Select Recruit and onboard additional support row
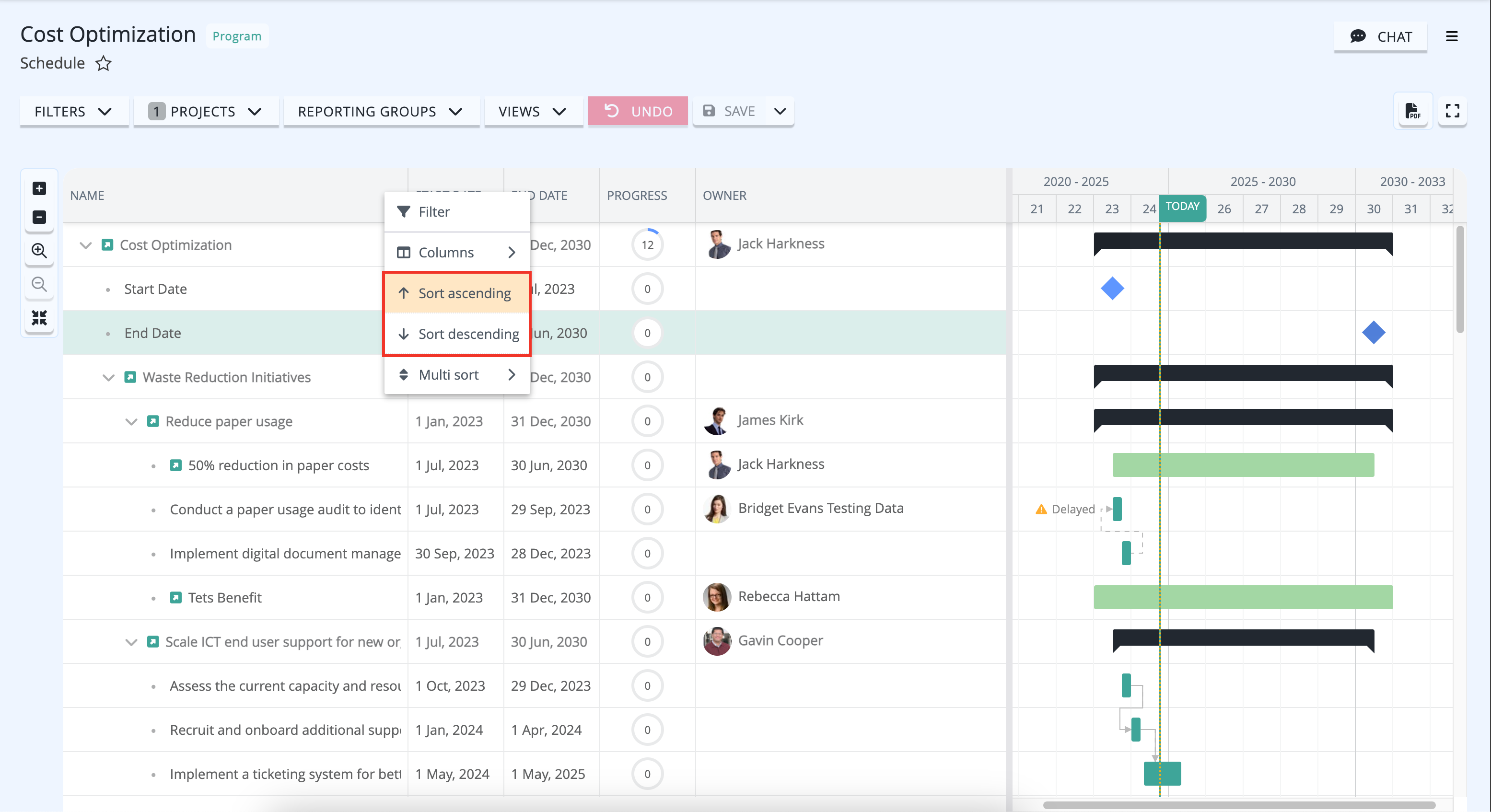Screen dimensions: 1491x812 [534, 730]
